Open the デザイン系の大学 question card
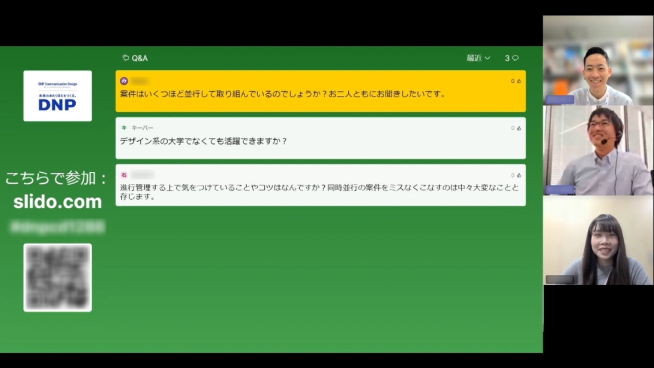This screenshot has width=654, height=368. tap(320, 138)
